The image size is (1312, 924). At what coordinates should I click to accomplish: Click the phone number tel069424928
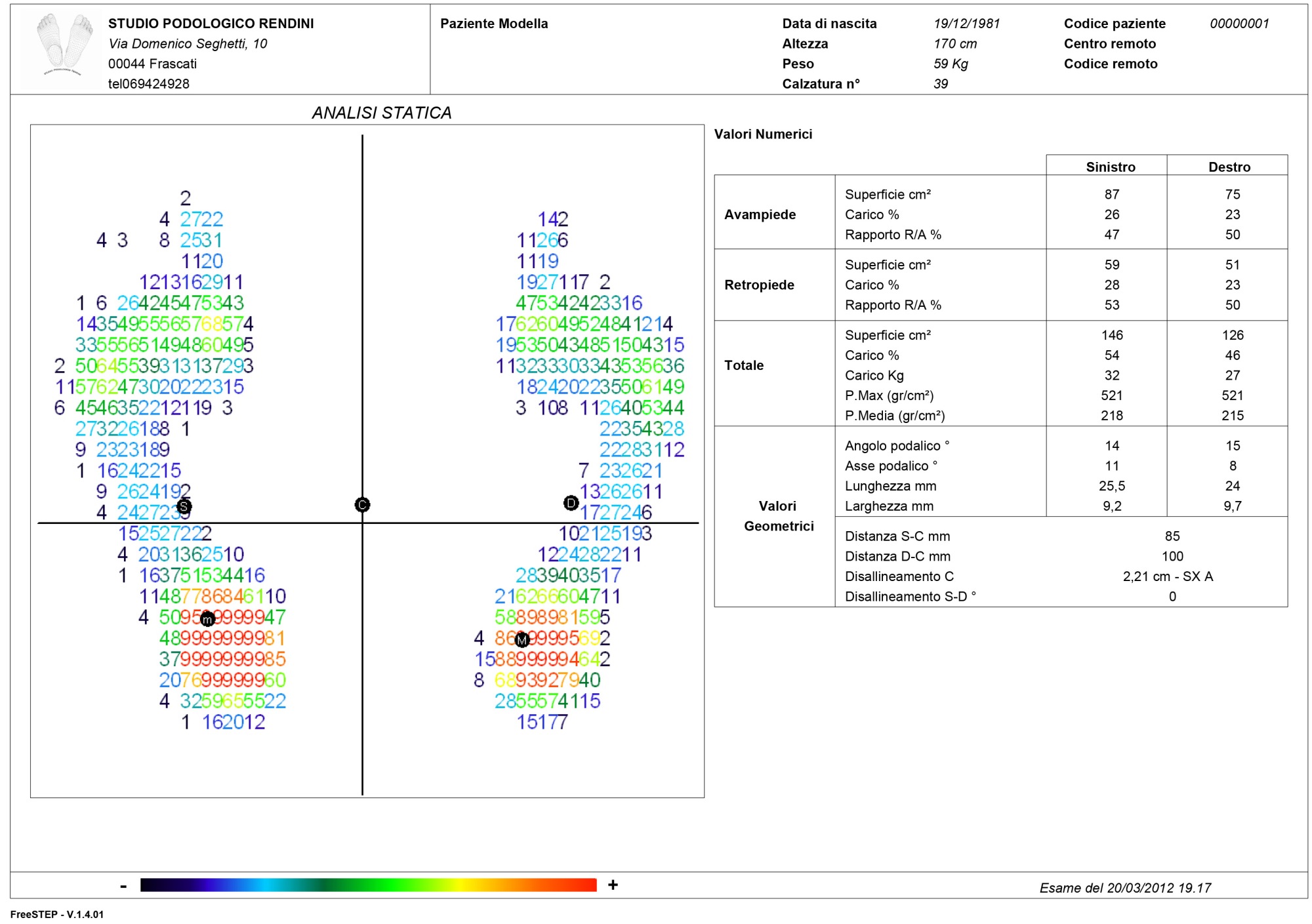pyautogui.click(x=149, y=84)
